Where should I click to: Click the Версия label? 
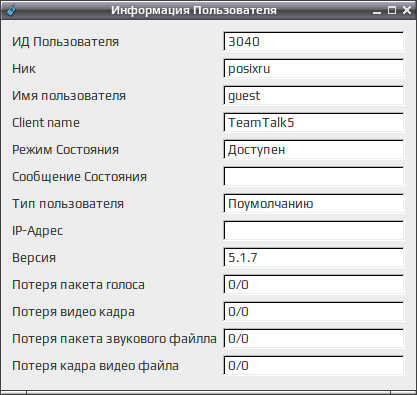[x=34, y=258]
